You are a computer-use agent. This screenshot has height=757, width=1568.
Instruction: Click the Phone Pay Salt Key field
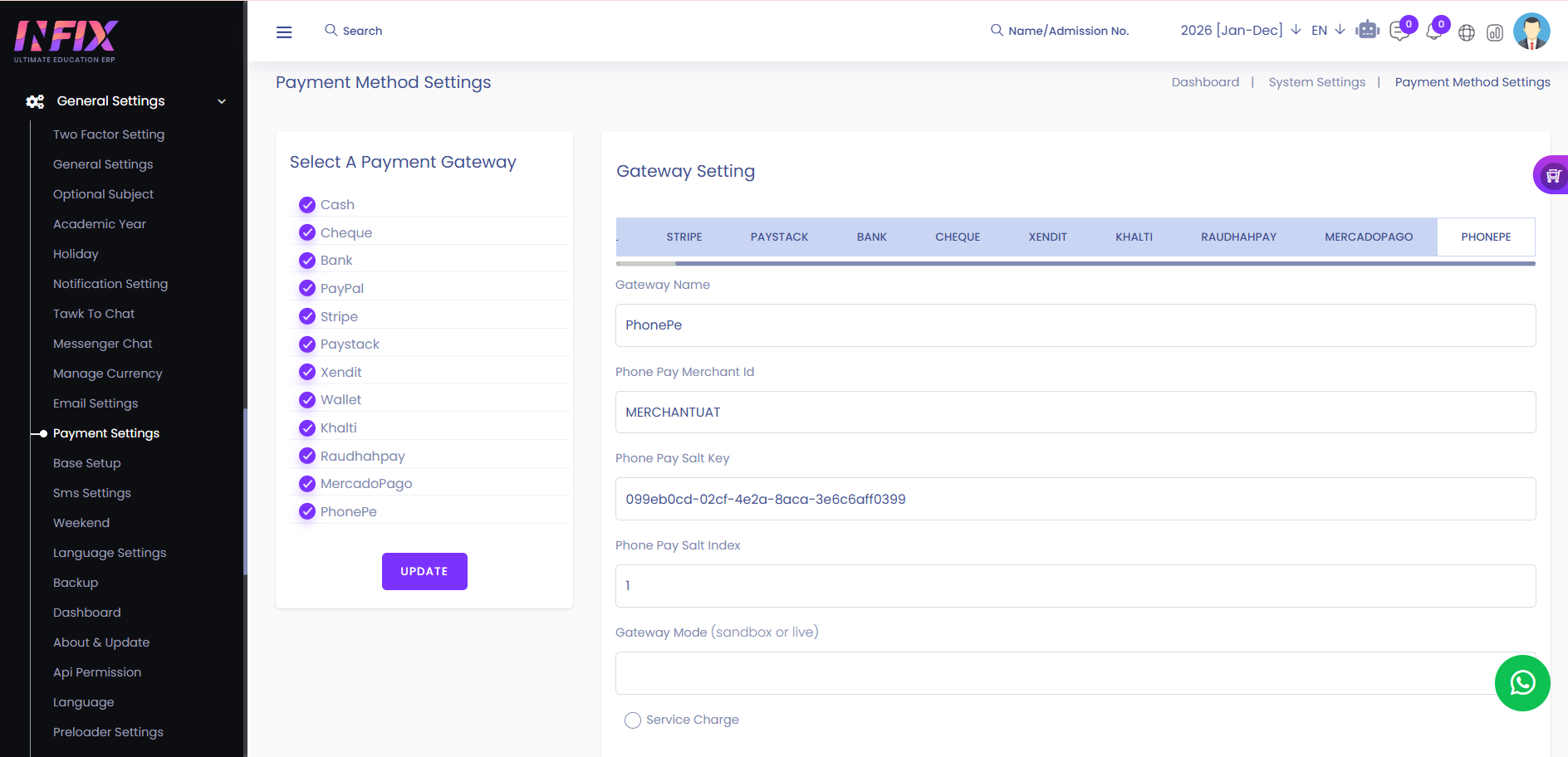coord(1076,499)
